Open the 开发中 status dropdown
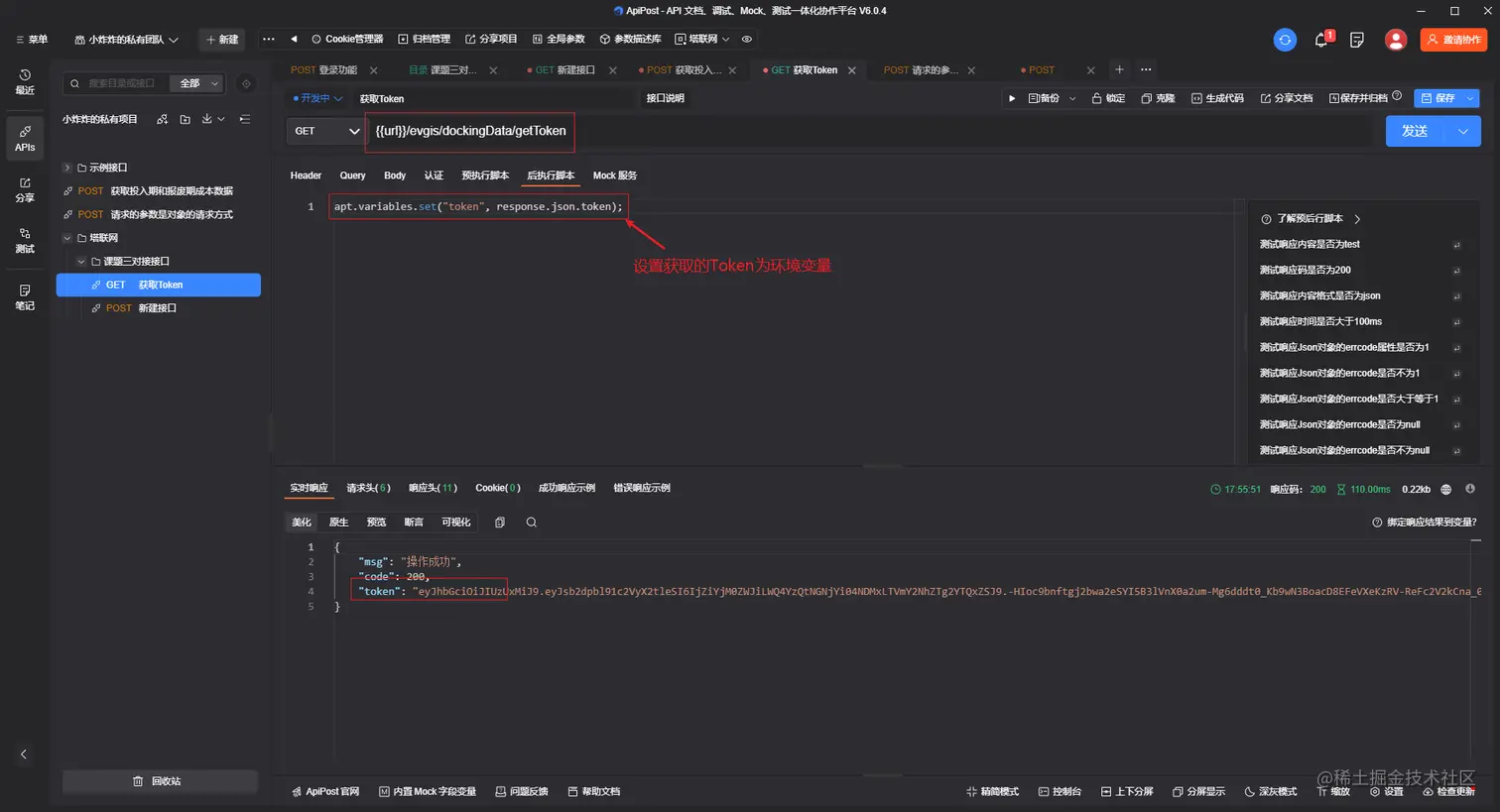1500x812 pixels. click(x=317, y=98)
